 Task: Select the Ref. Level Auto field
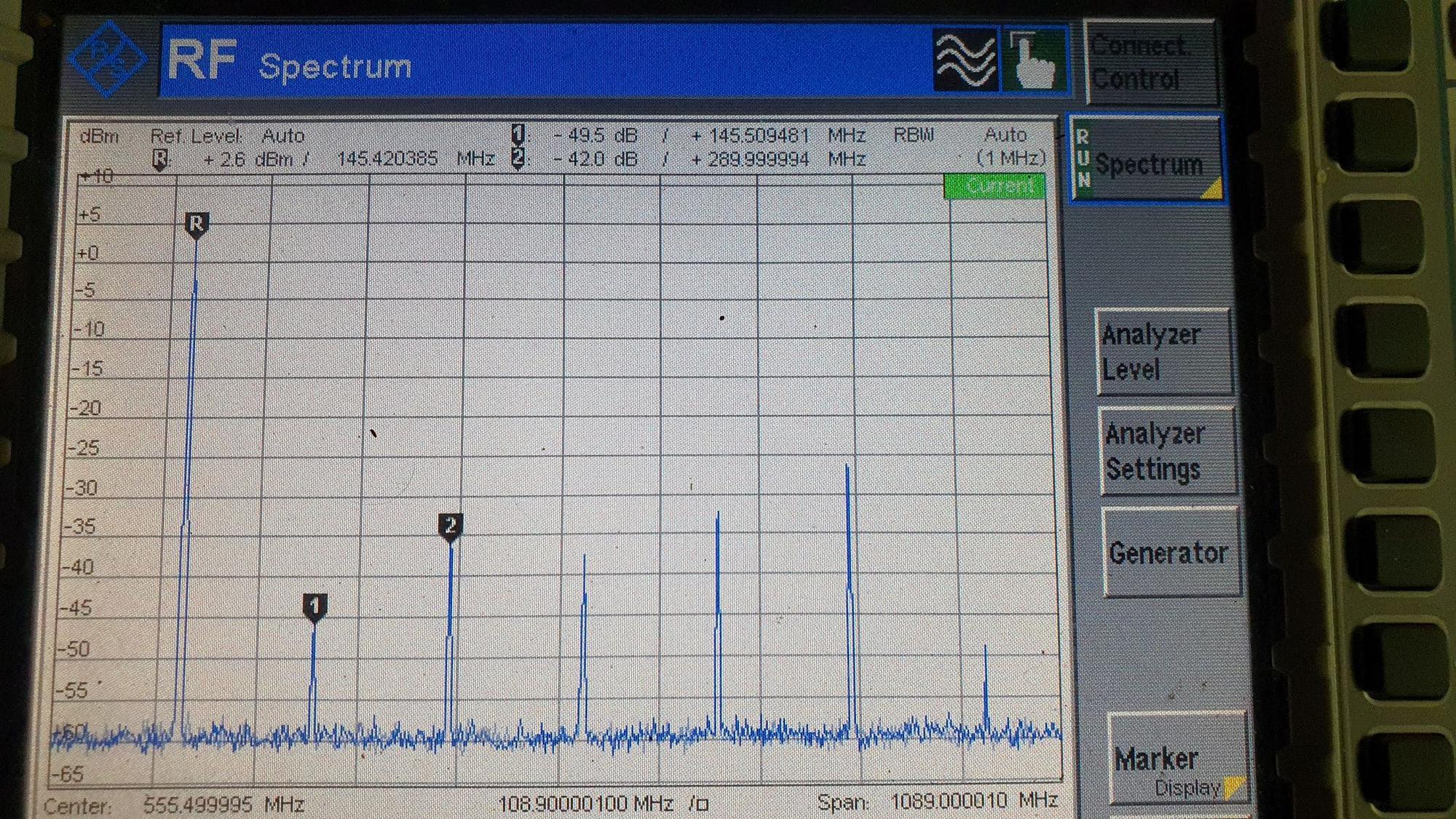tap(227, 136)
